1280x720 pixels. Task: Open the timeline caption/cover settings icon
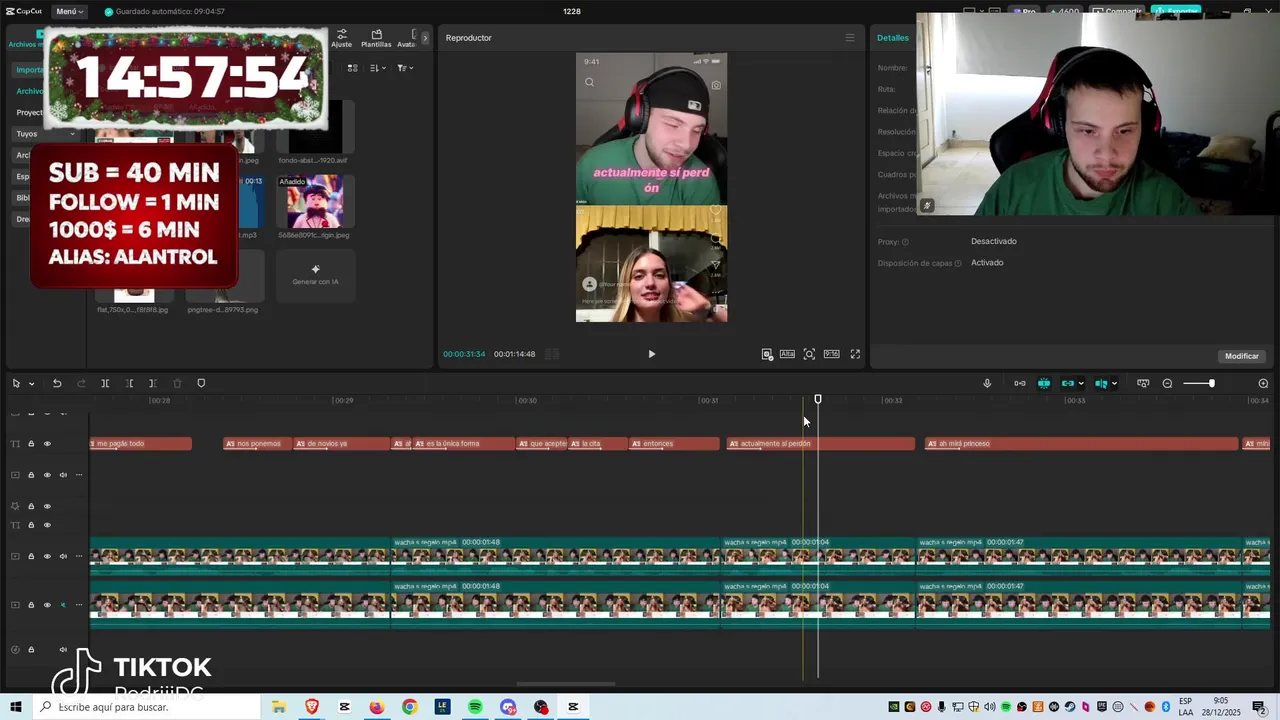pos(1143,383)
